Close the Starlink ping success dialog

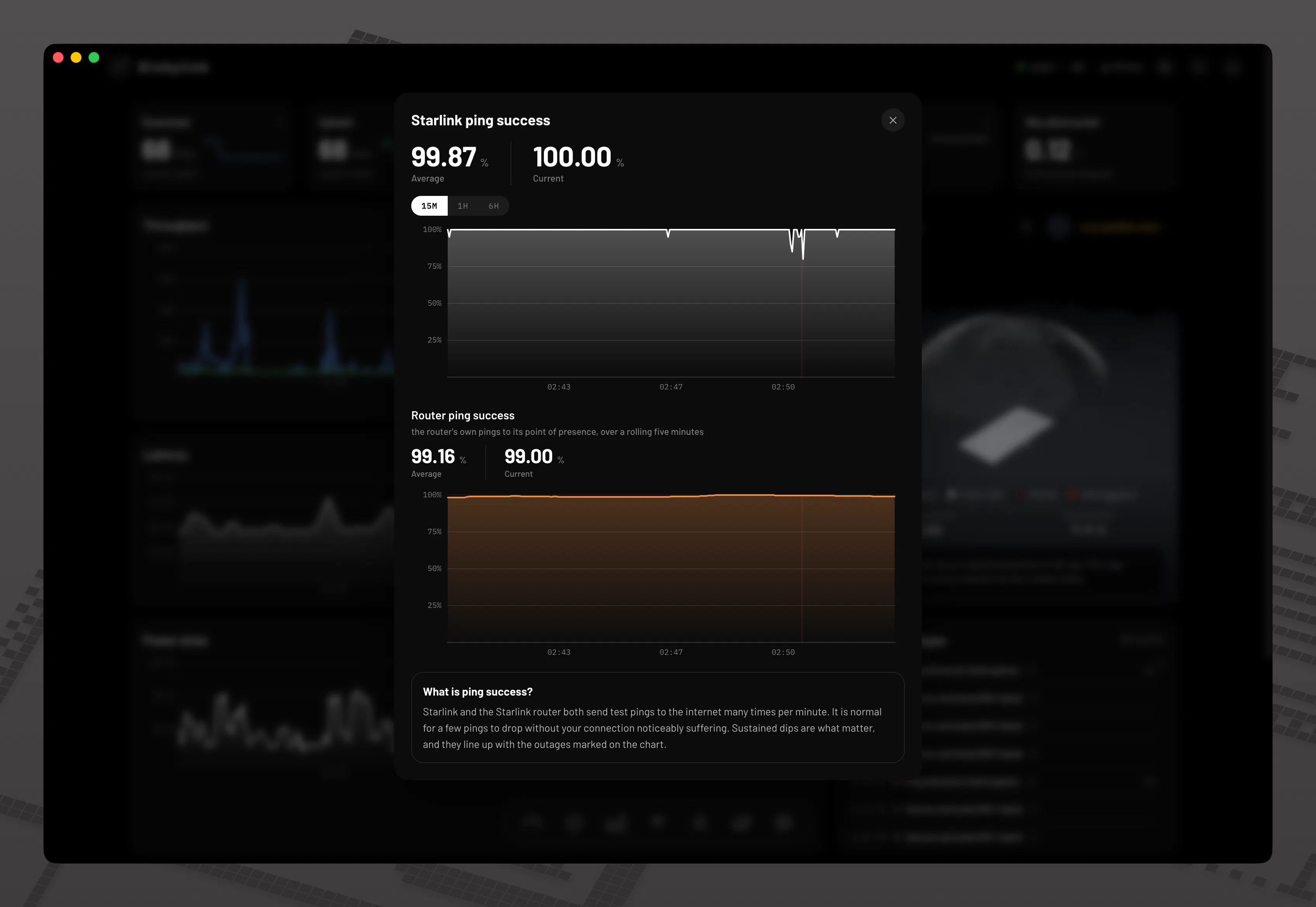[x=893, y=121]
